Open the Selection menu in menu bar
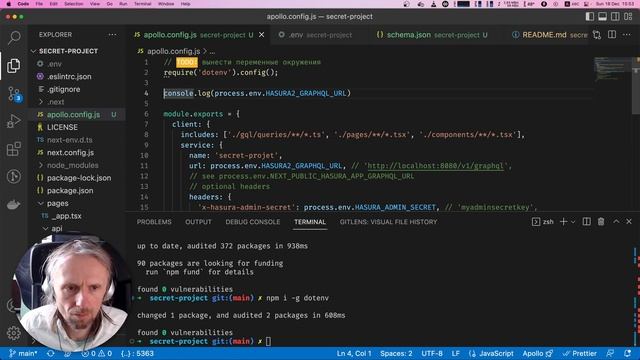Viewport: 640px width, 360px height. [74, 4]
